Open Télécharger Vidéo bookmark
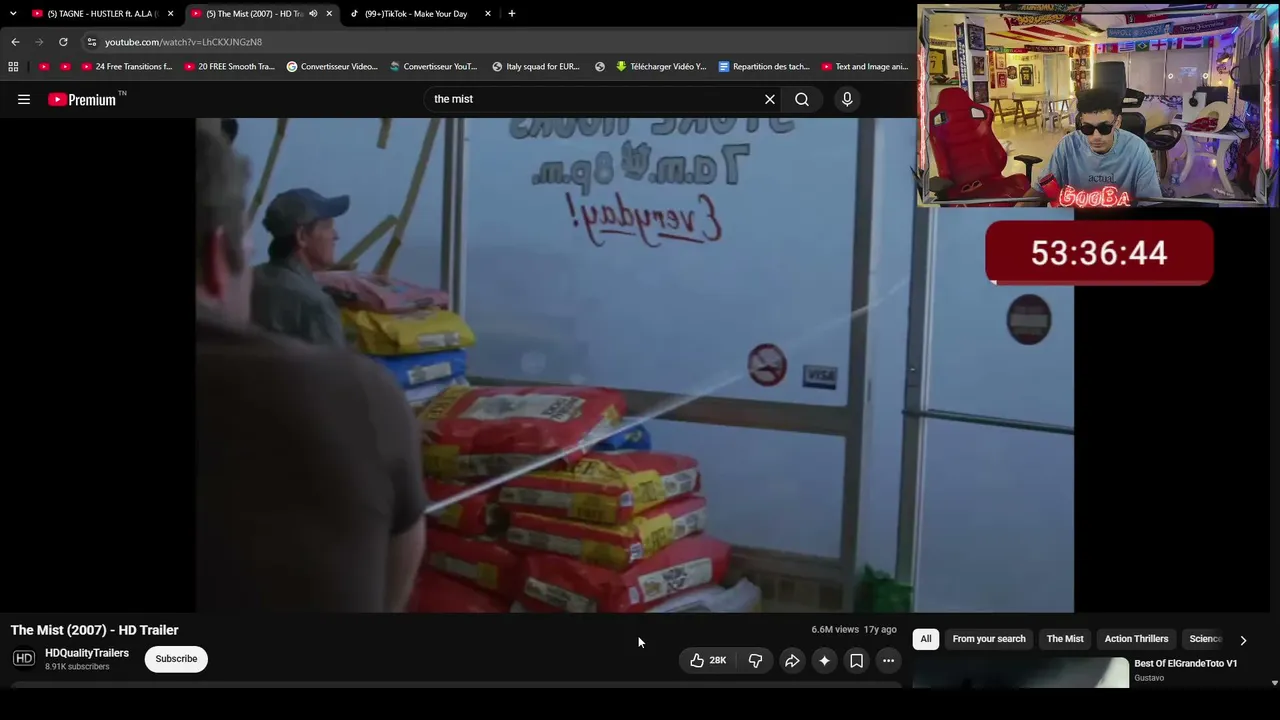Screen dimensions: 1280x720 point(661,67)
